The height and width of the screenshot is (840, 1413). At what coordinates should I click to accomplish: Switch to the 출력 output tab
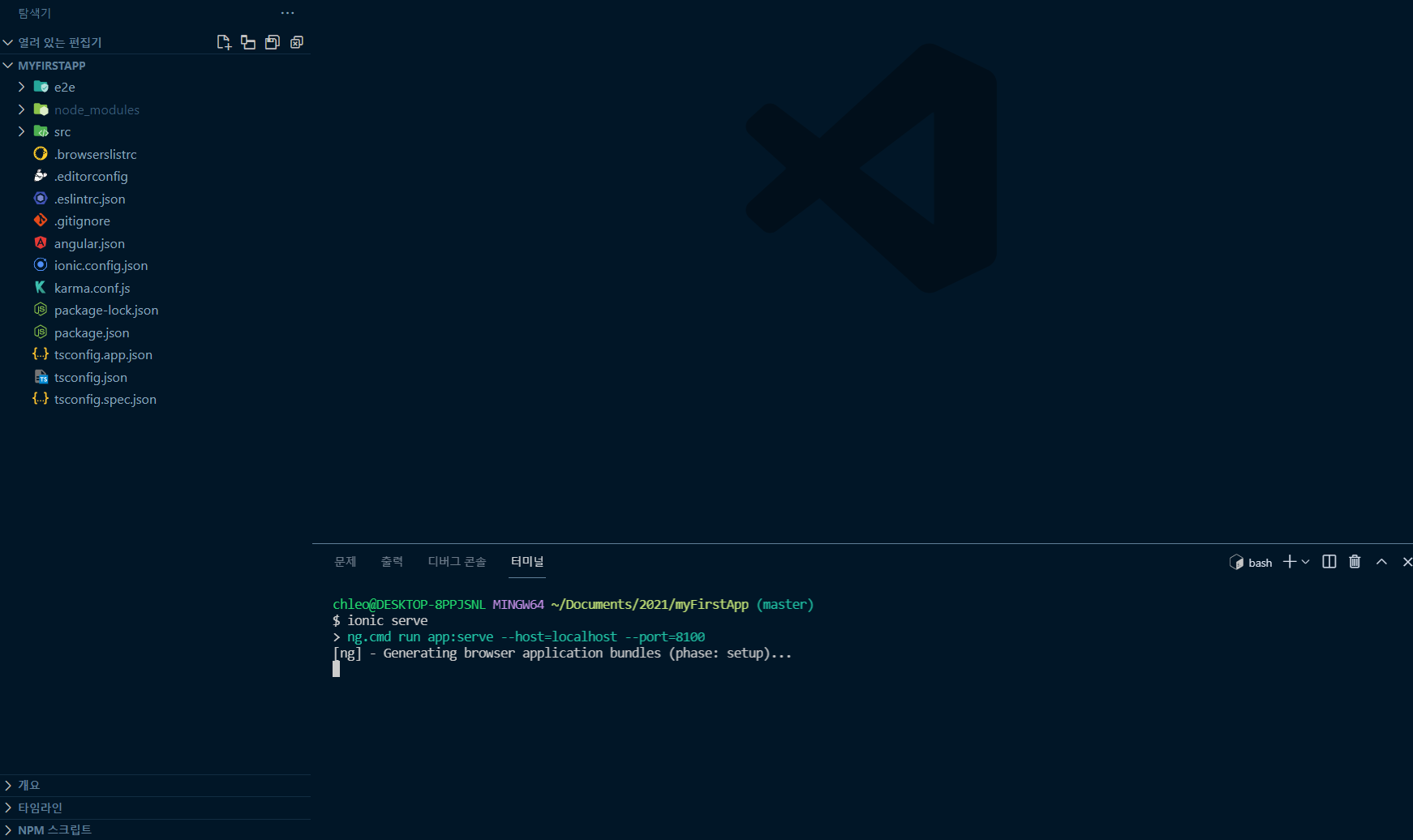point(392,562)
